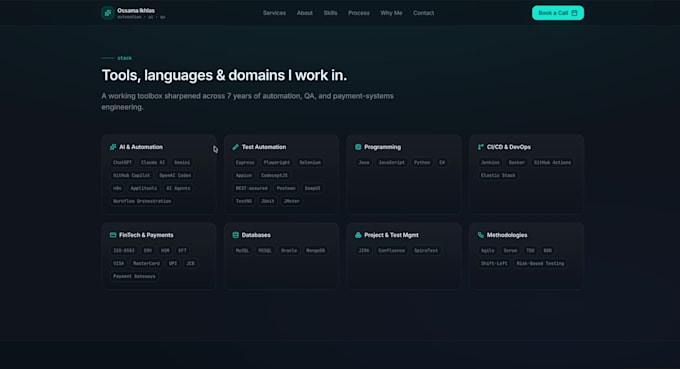
Task: Click the Payment Gateways tag
Action: tap(134, 276)
